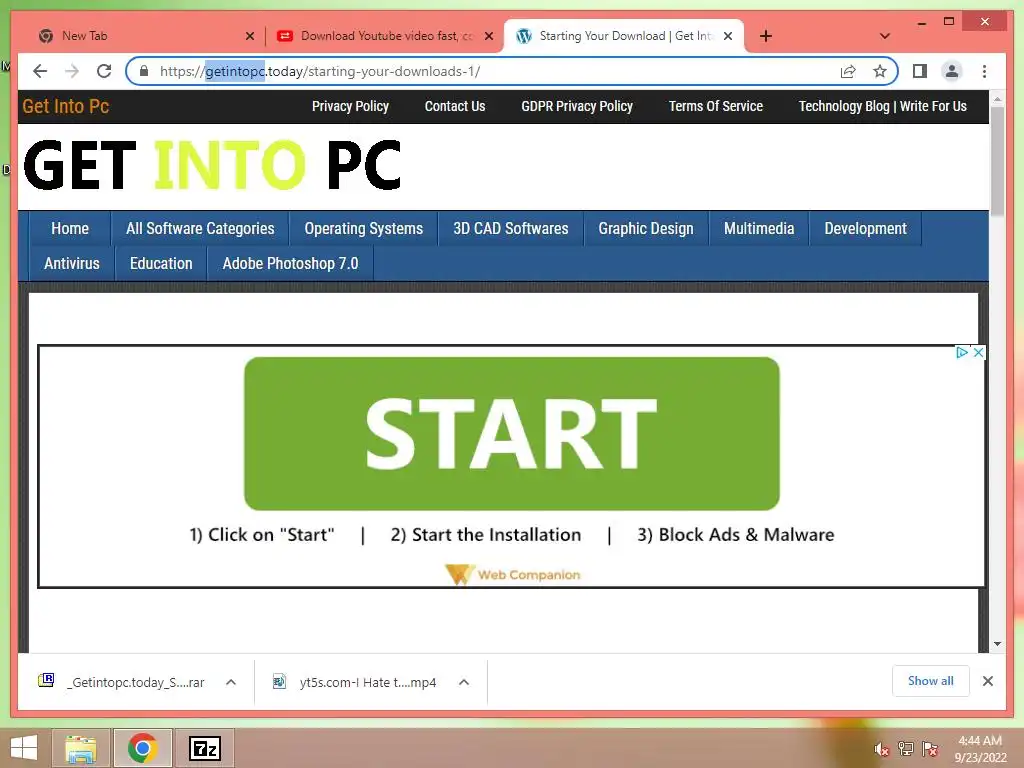Screen dimensions: 1024x768
Task: Open the GDPR Privacy Policy link
Action: pos(577,106)
